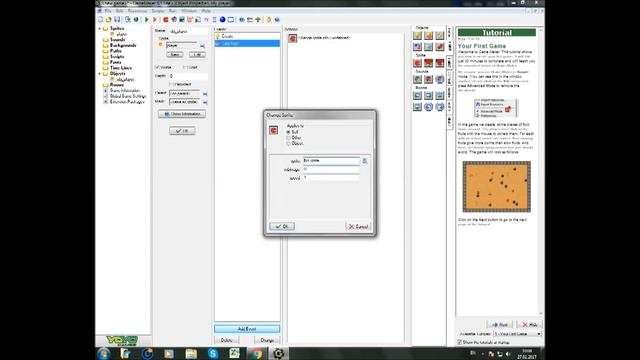Click the Create background toolbar icon
640x360 pixels.
182,20
